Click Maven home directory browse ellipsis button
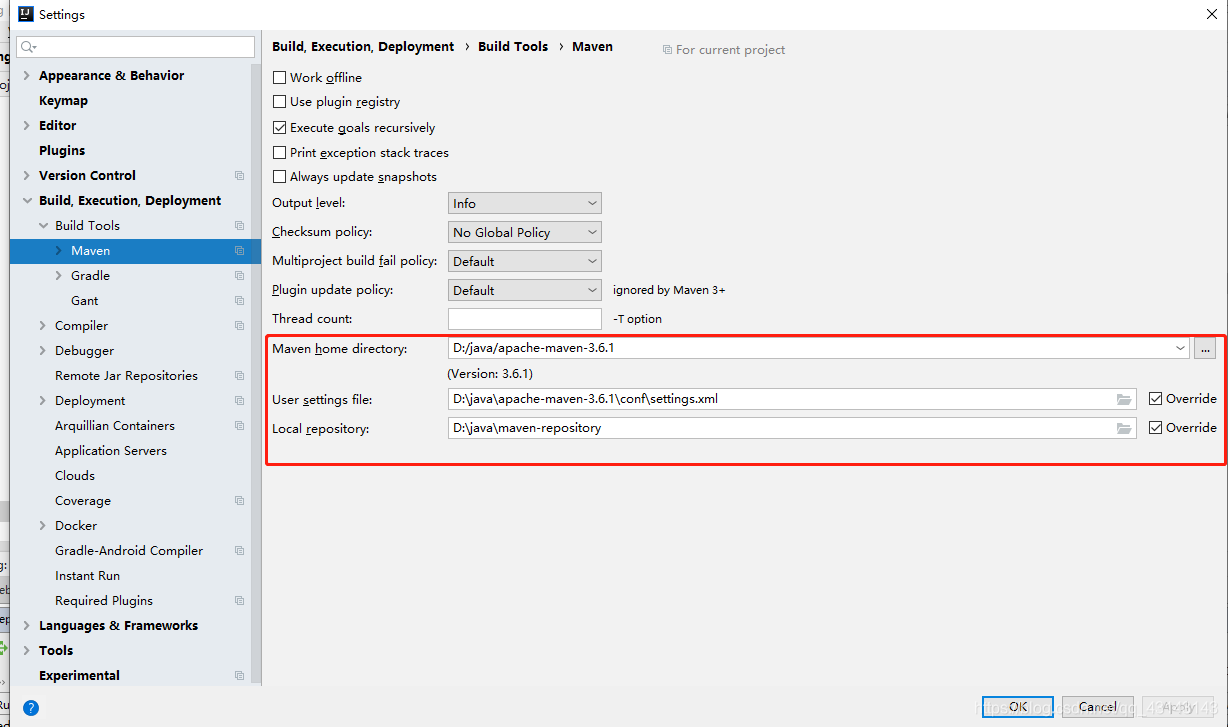 pyautogui.click(x=1204, y=349)
